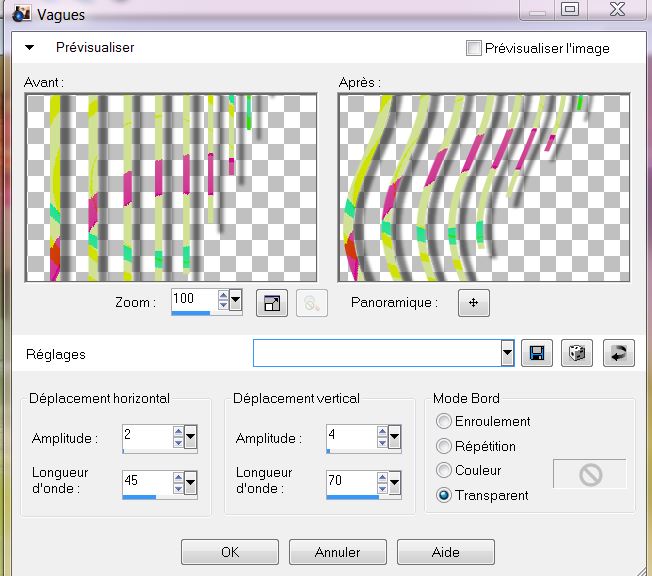Viewport: 652px width, 576px height.
Task: Open the Zoom value dropdown arrow
Action: pyautogui.click(x=236, y=299)
